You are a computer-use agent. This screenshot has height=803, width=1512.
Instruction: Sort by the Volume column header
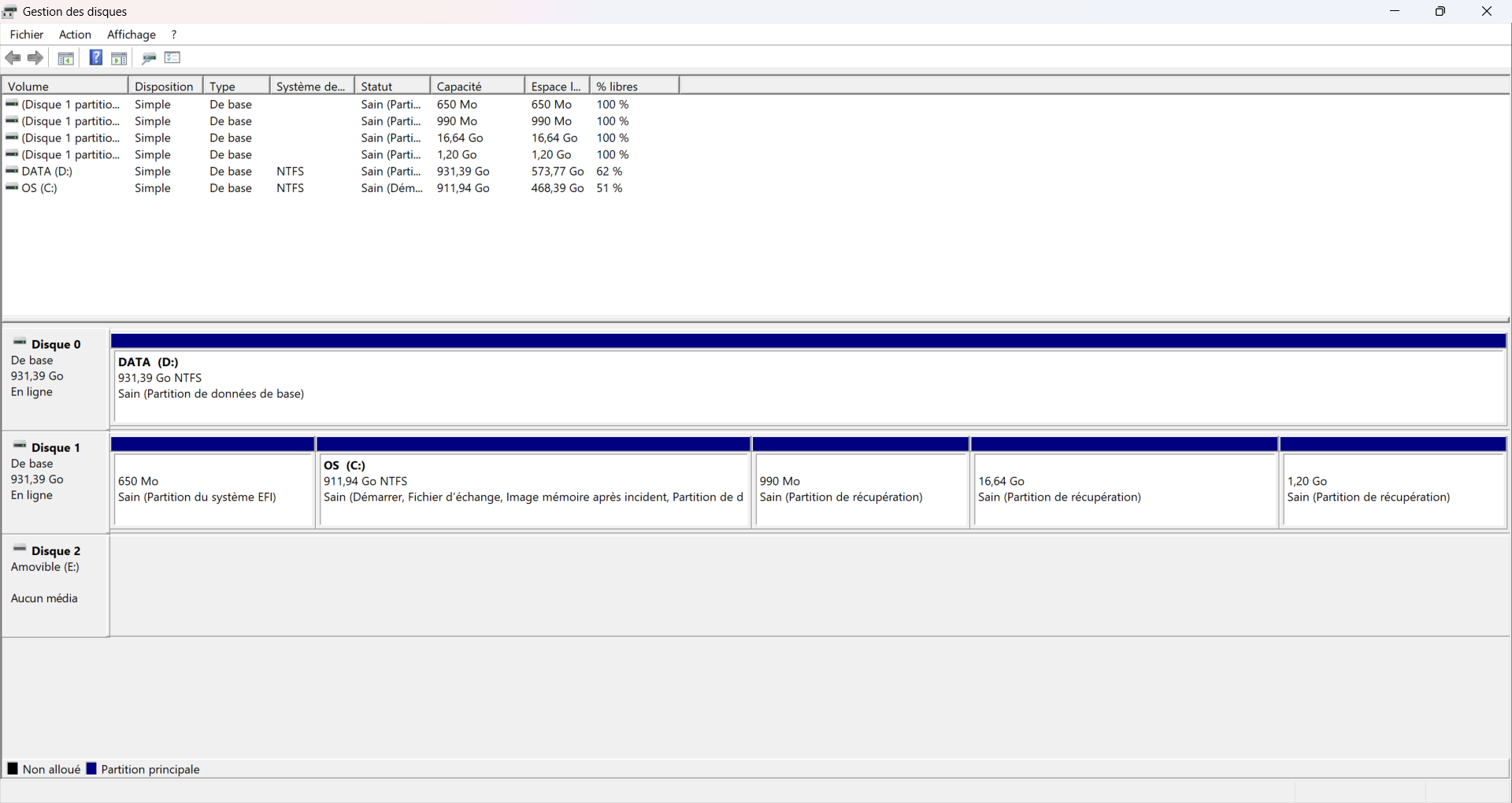(65, 86)
